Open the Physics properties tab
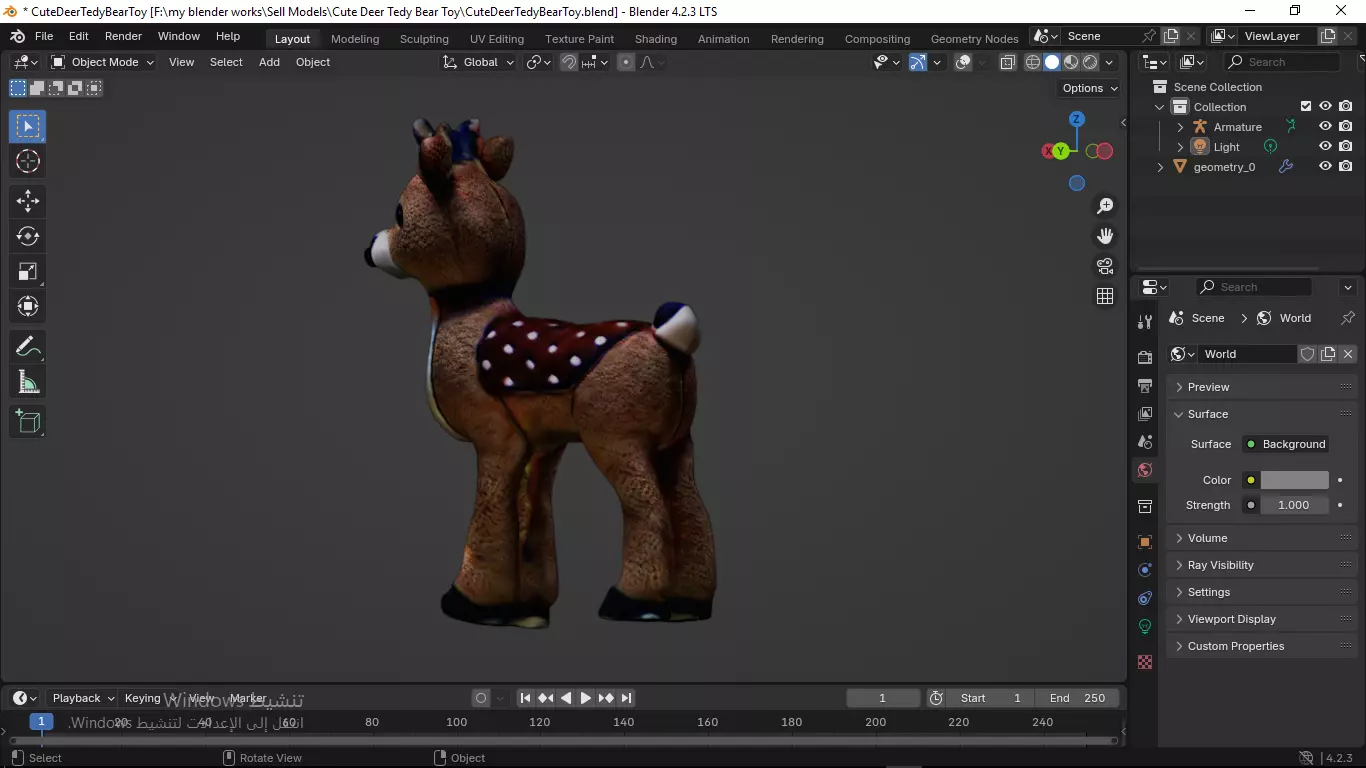 [1145, 570]
